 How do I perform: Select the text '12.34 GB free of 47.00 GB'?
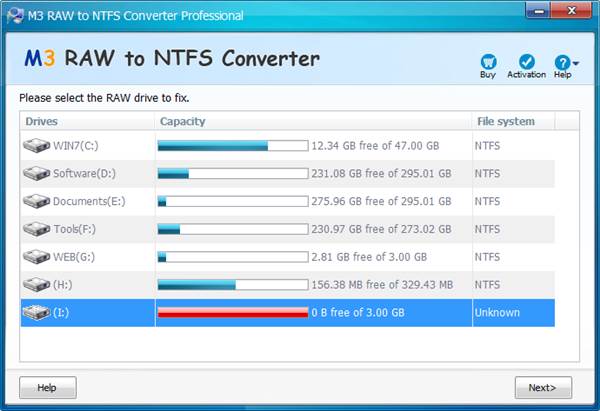pos(375,145)
